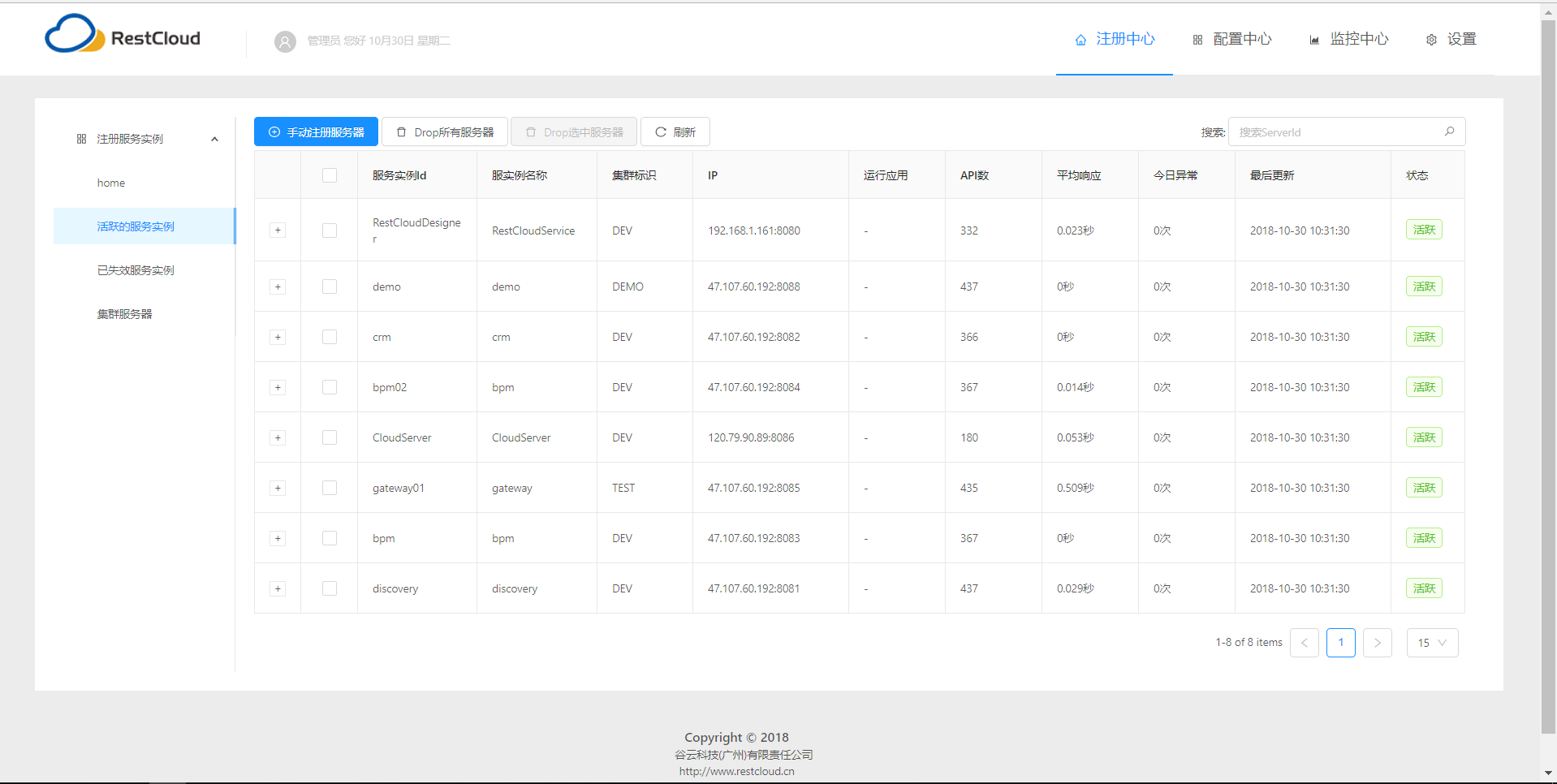The image size is (1557, 784).
Task: Click 活跃 status tag for demo row
Action: coord(1424,286)
